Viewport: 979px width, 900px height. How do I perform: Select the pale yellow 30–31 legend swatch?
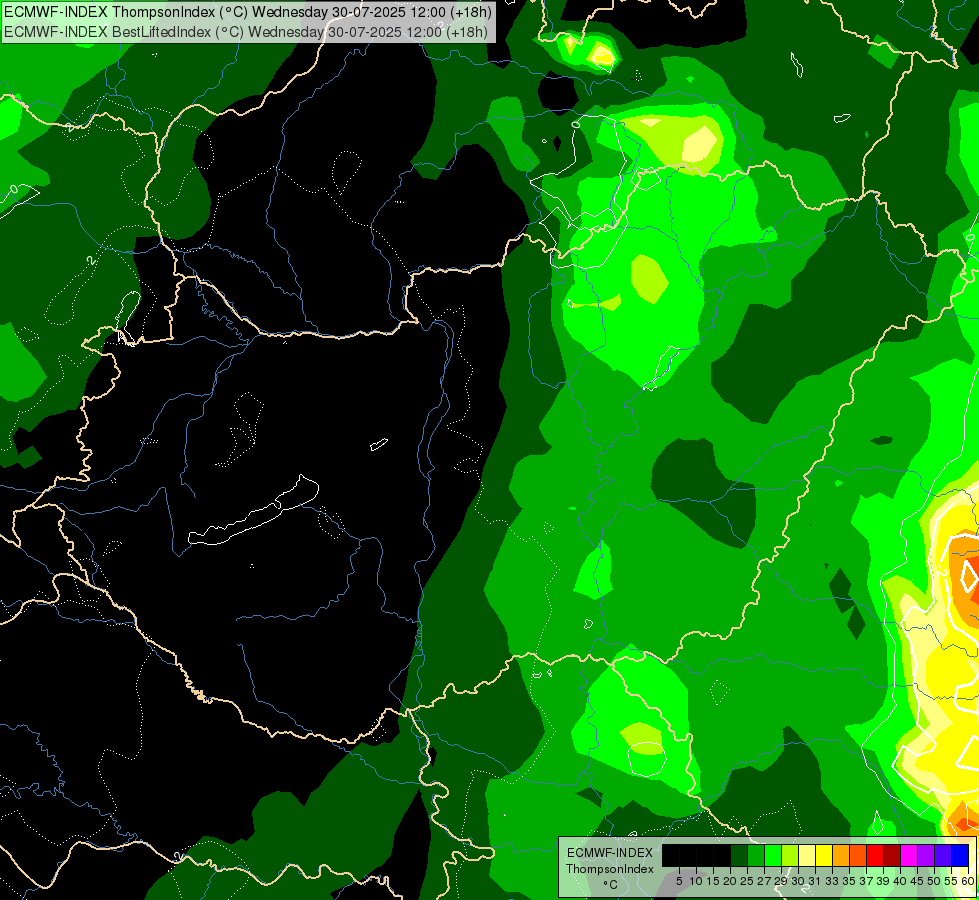807,855
